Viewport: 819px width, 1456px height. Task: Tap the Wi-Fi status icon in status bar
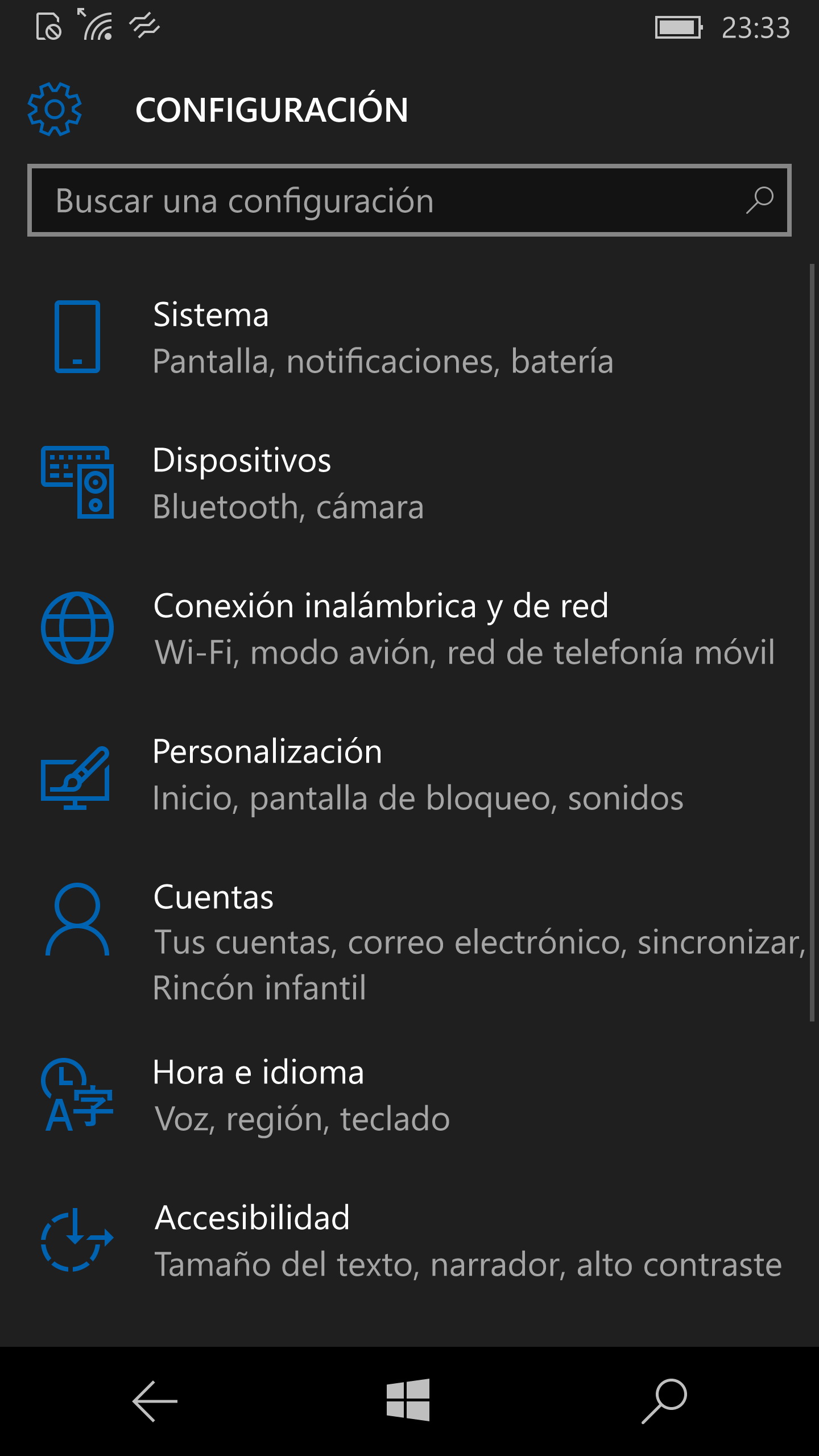point(97,25)
